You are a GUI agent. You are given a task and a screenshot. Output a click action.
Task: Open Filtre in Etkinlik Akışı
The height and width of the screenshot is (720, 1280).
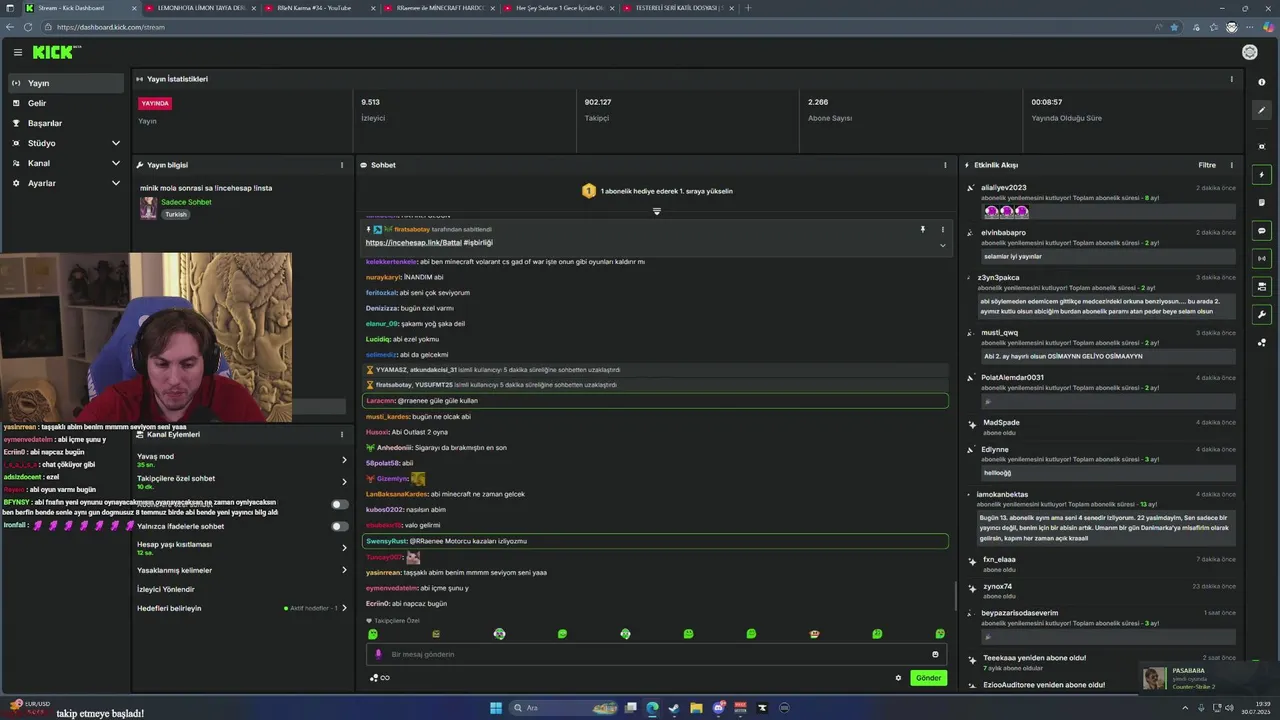click(x=1207, y=165)
